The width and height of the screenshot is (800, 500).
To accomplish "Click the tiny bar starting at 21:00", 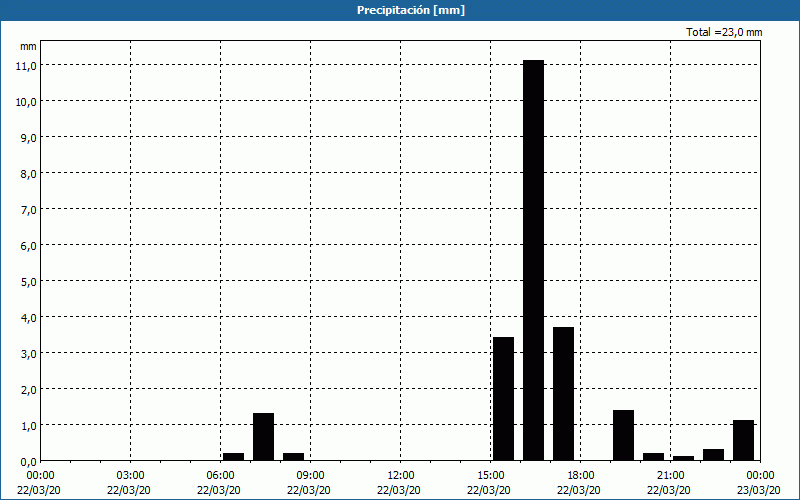I will (683, 458).
